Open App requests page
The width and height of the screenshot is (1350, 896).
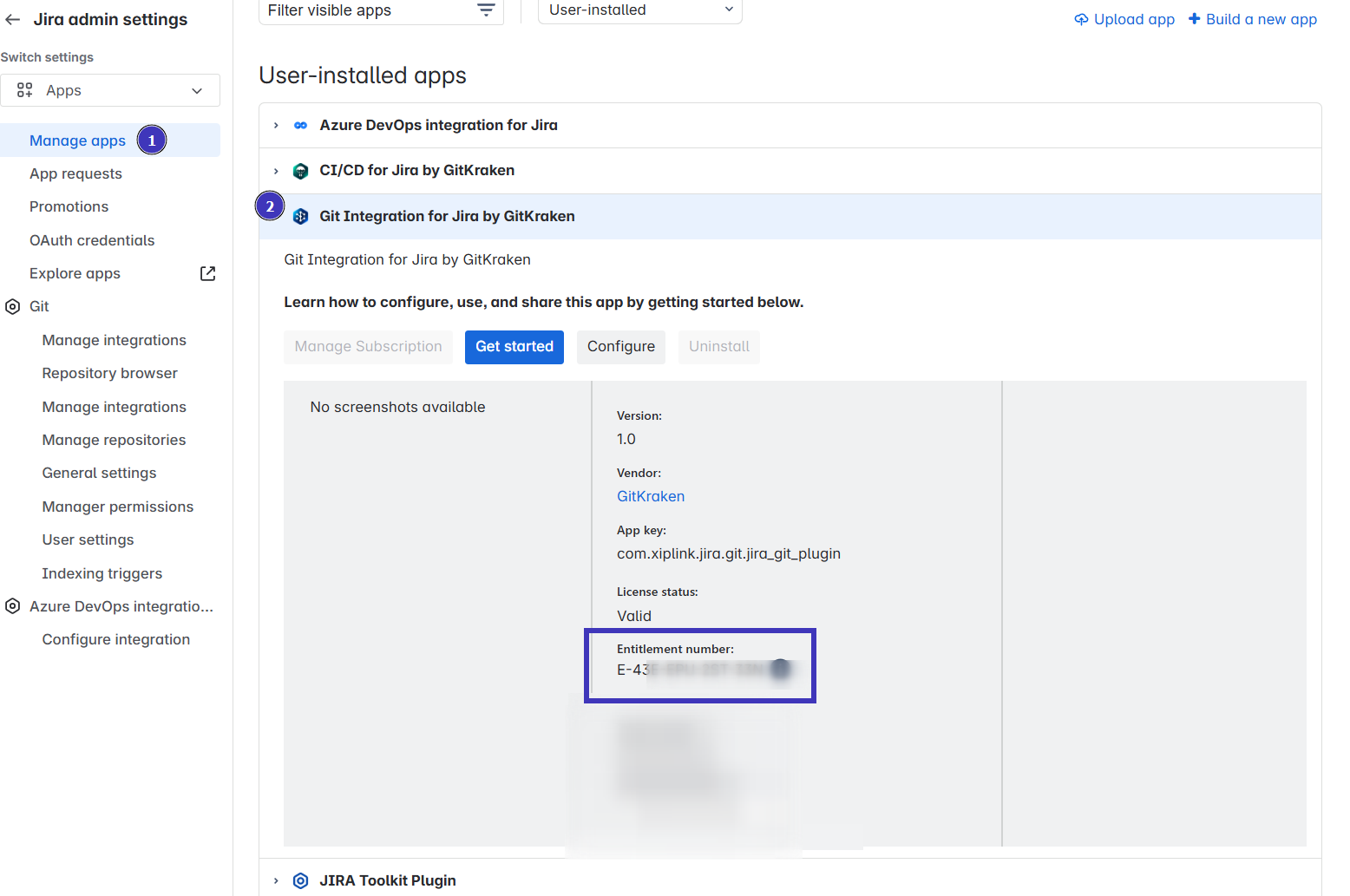coord(75,173)
